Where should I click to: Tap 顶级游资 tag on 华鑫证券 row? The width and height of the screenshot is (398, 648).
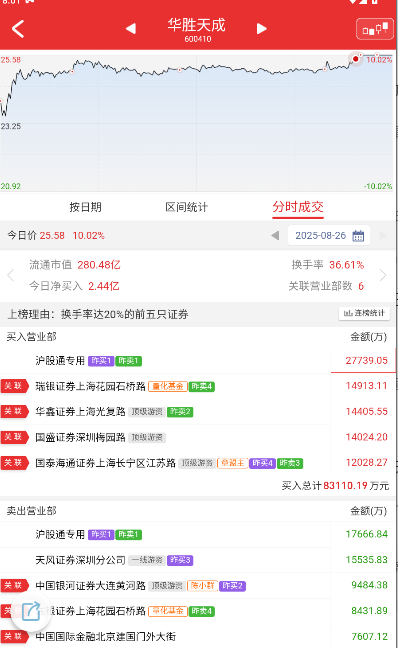pos(147,412)
